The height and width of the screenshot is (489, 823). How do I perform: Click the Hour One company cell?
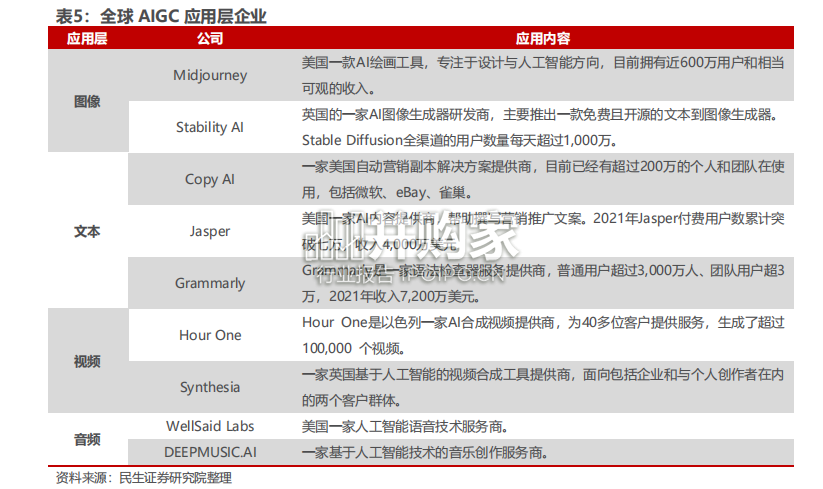[210, 335]
